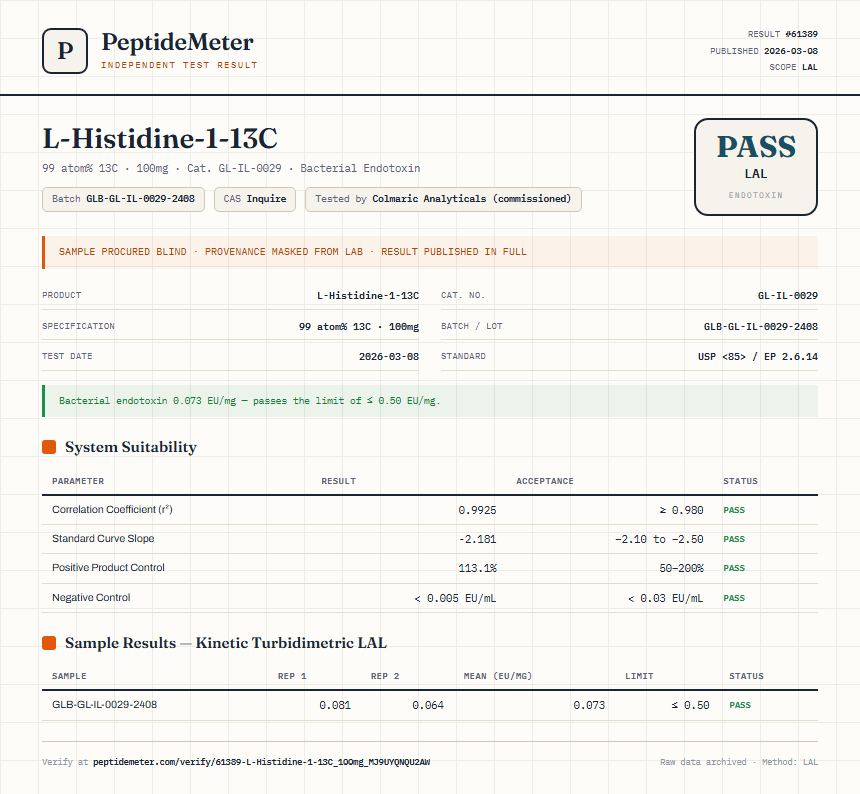Click the Acceptance column header
Image resolution: width=860 pixels, height=794 pixels.
pos(545,481)
